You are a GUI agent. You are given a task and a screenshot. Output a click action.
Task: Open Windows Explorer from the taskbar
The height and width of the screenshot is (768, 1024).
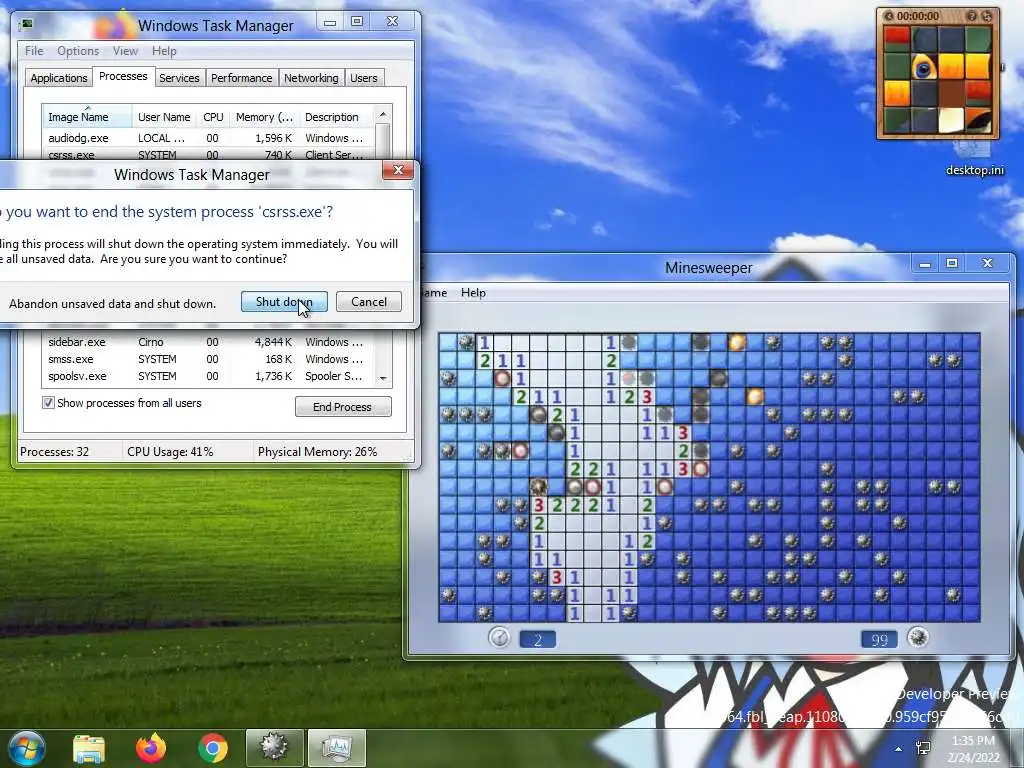click(x=89, y=748)
